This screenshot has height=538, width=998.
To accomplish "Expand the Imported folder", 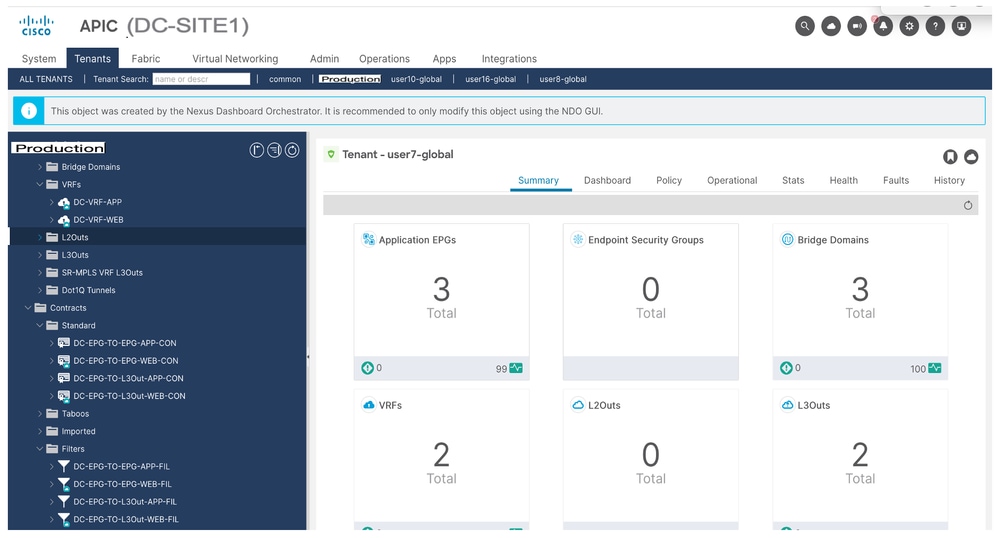I will 39,431.
